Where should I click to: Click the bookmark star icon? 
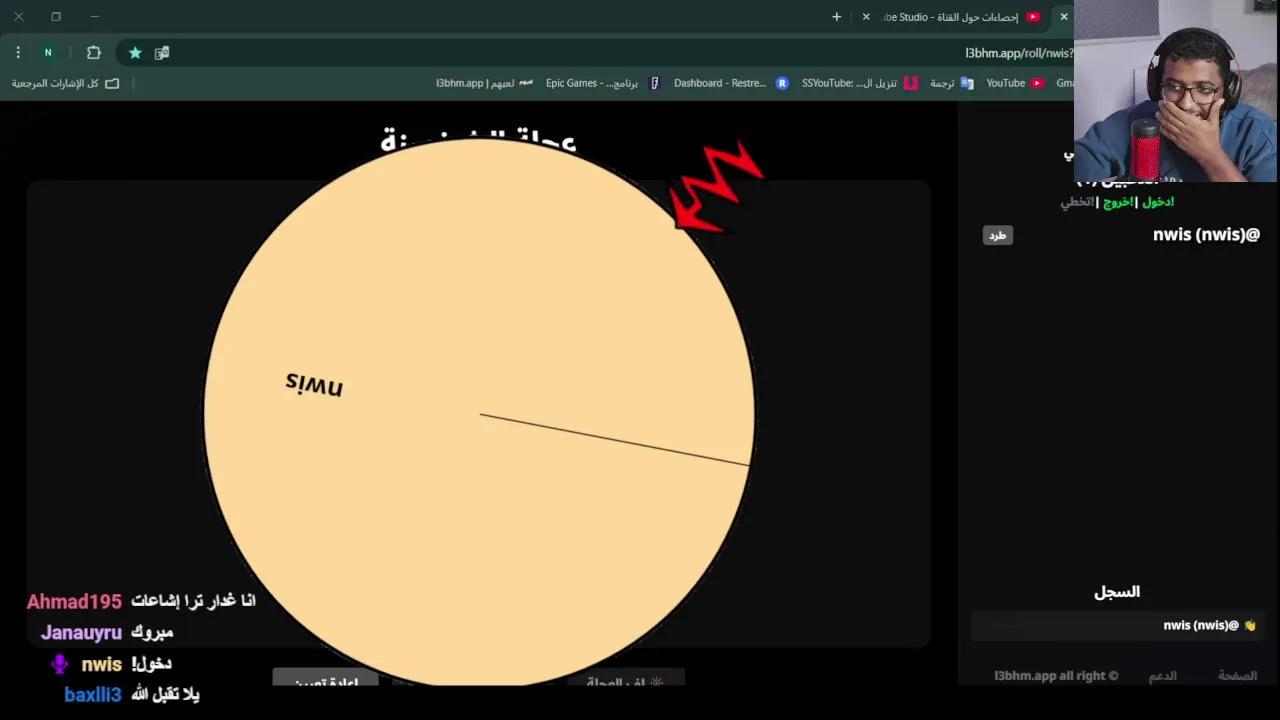point(135,52)
